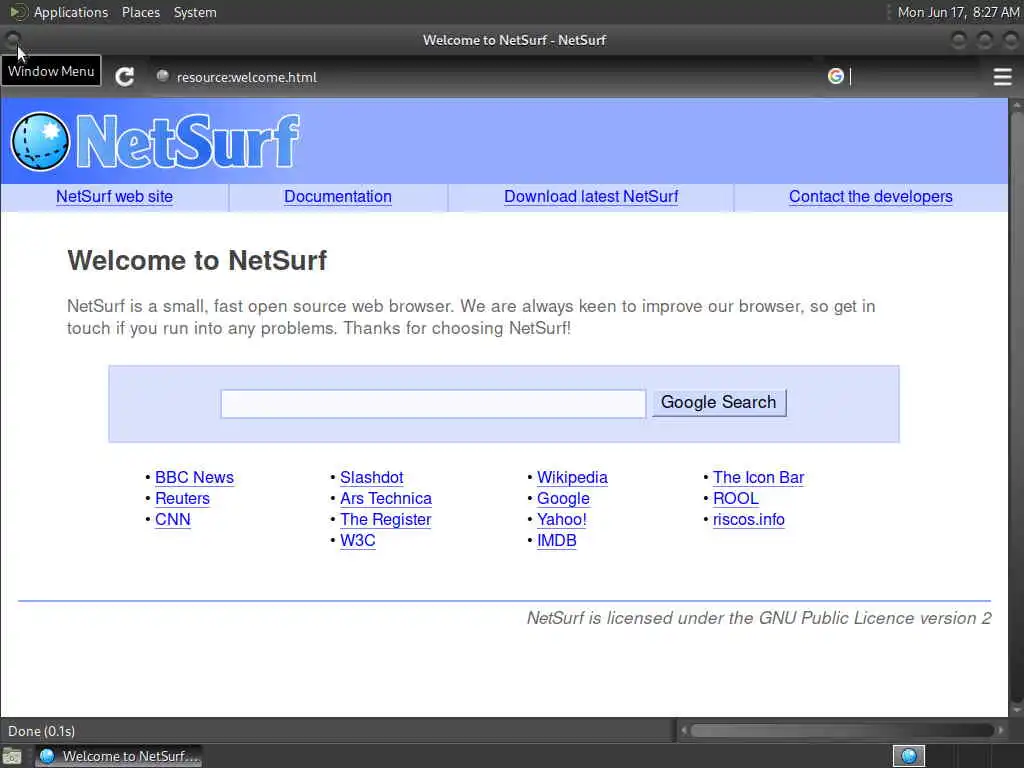Click the clock showing Mon Jun 17

tap(957, 12)
